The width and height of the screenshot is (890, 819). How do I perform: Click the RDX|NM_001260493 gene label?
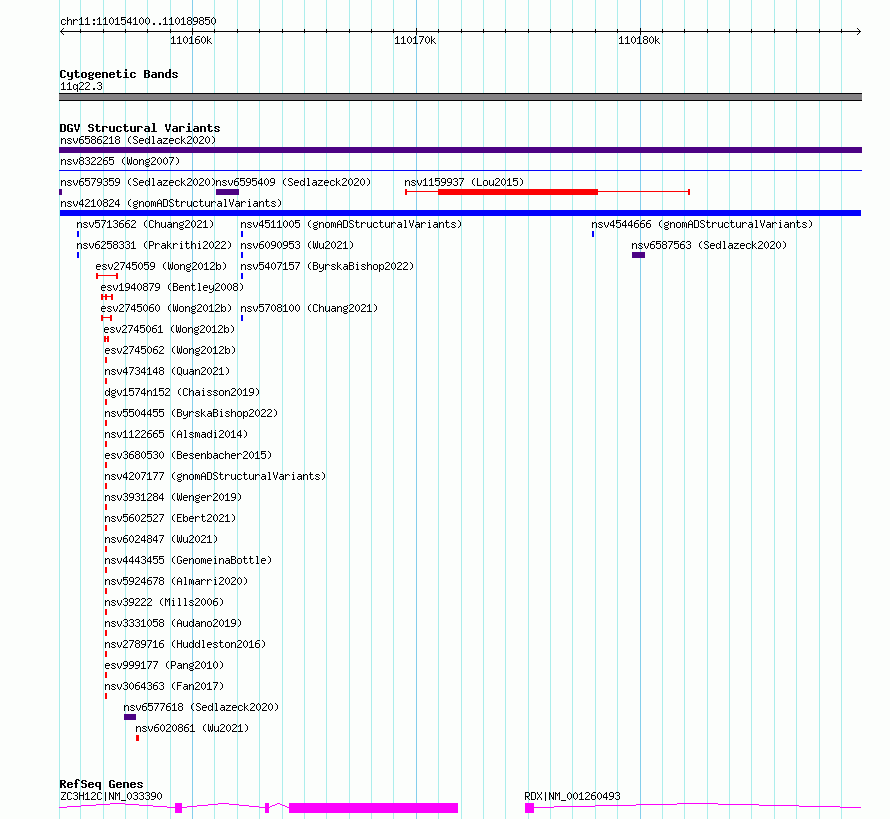tap(572, 796)
